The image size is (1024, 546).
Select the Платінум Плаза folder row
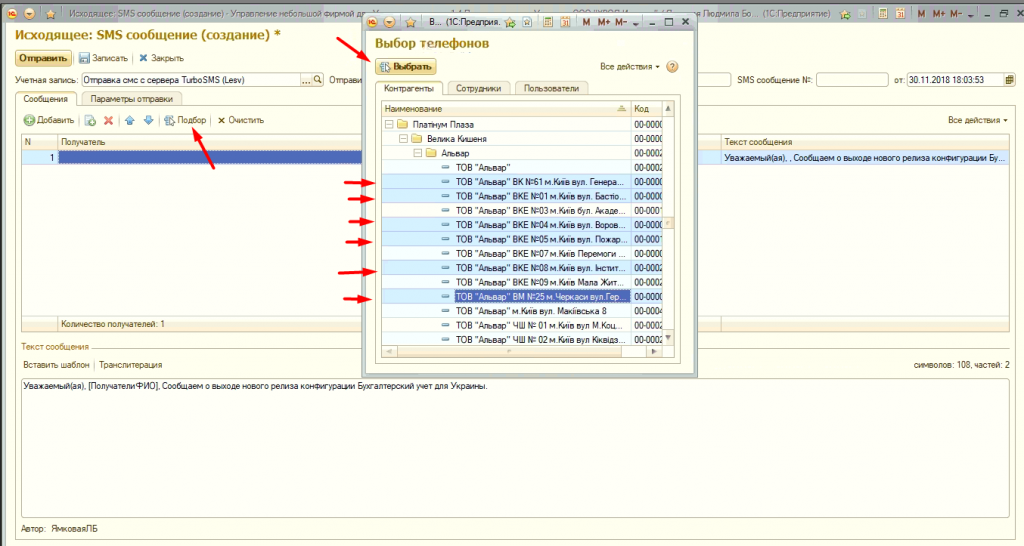(522, 124)
